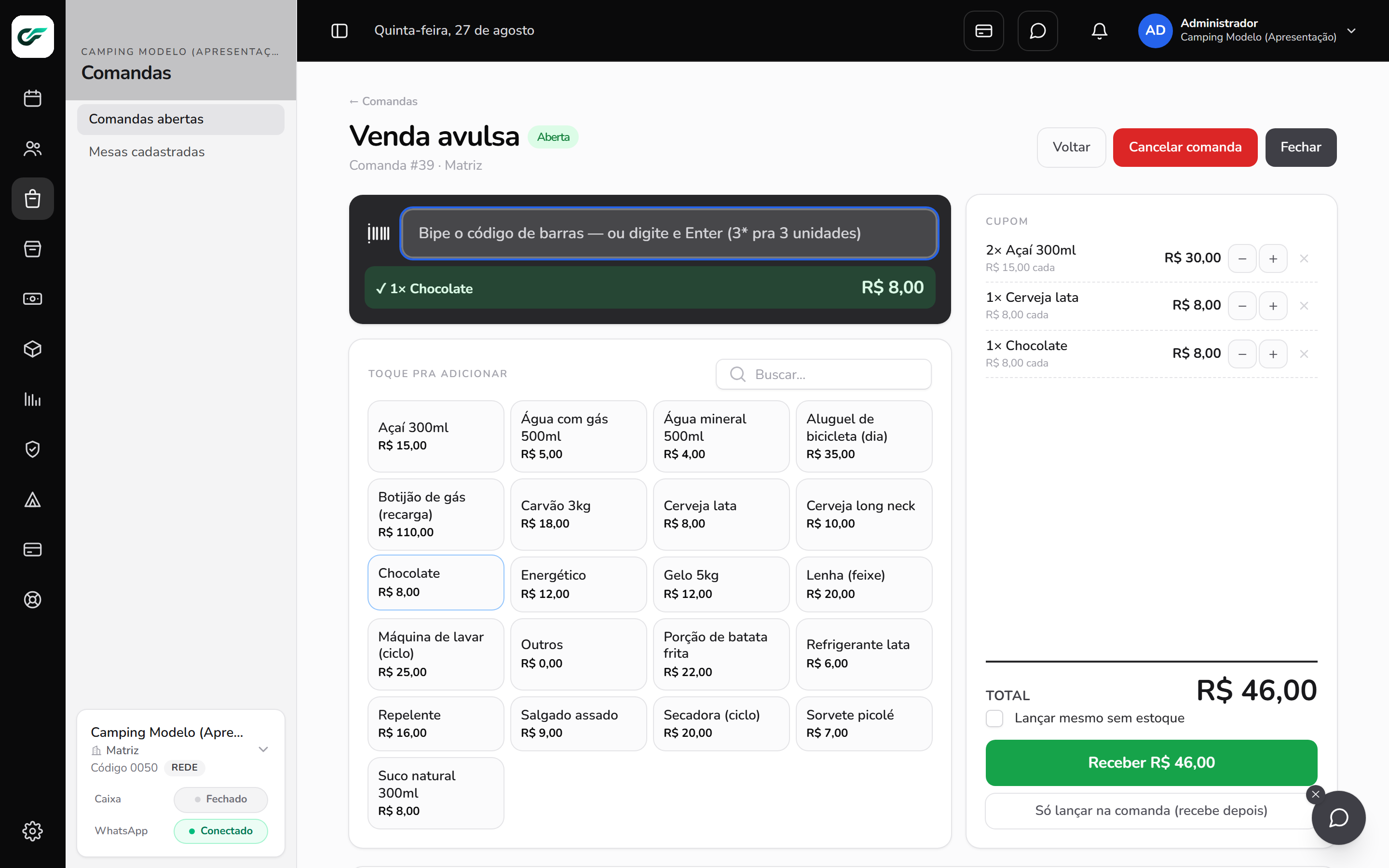Open the guests people icon in the sidebar
Viewport: 1389px width, 868px height.
33,149
